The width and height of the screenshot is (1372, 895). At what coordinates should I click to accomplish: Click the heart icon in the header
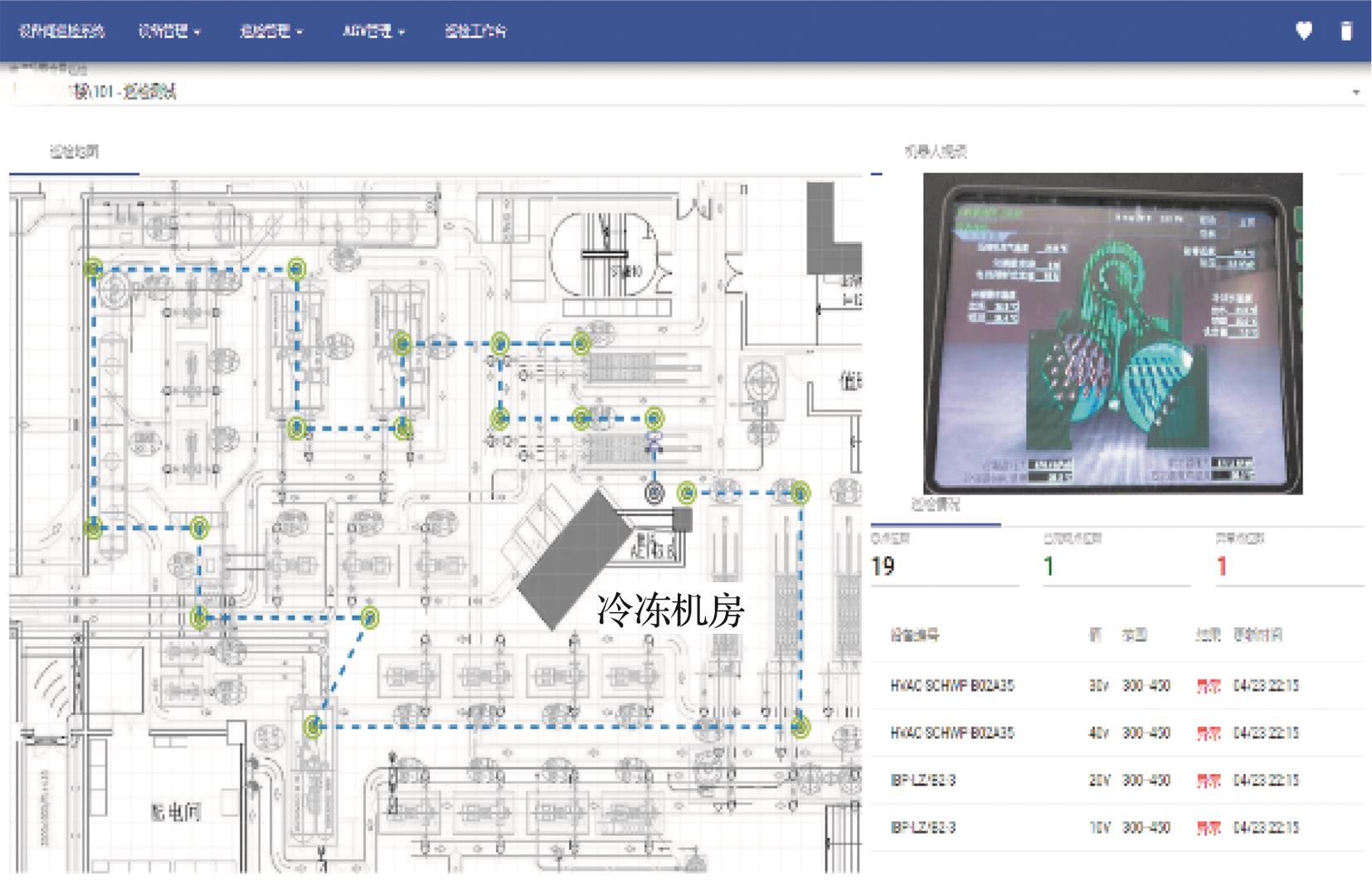pos(1304,31)
